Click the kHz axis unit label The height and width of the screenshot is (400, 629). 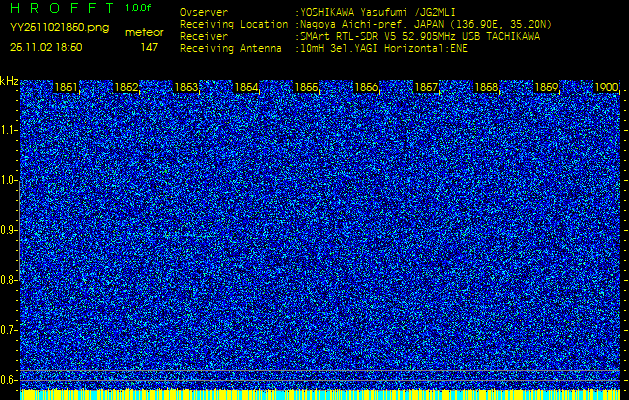click(9, 81)
